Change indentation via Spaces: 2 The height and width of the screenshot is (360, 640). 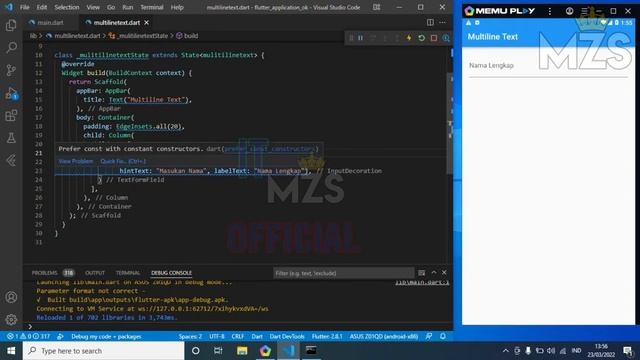(x=190, y=336)
